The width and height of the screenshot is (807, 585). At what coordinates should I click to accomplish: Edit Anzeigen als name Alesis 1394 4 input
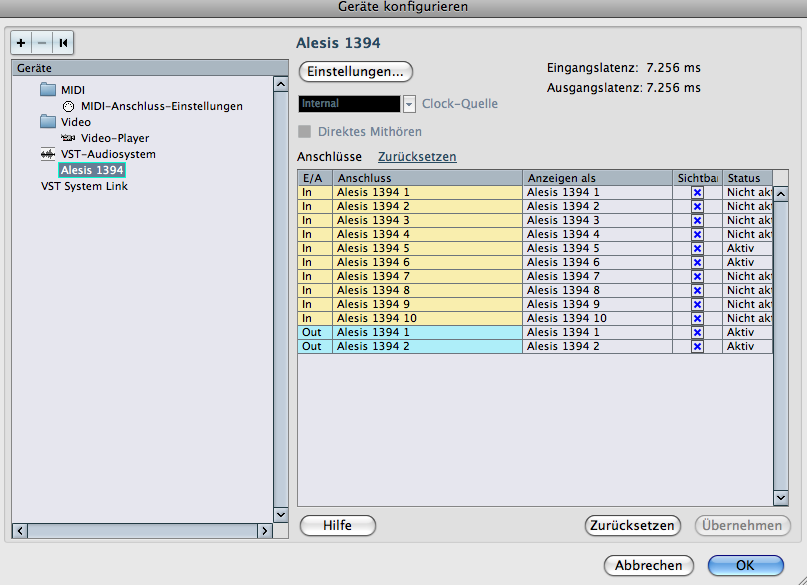pyautogui.click(x=598, y=235)
